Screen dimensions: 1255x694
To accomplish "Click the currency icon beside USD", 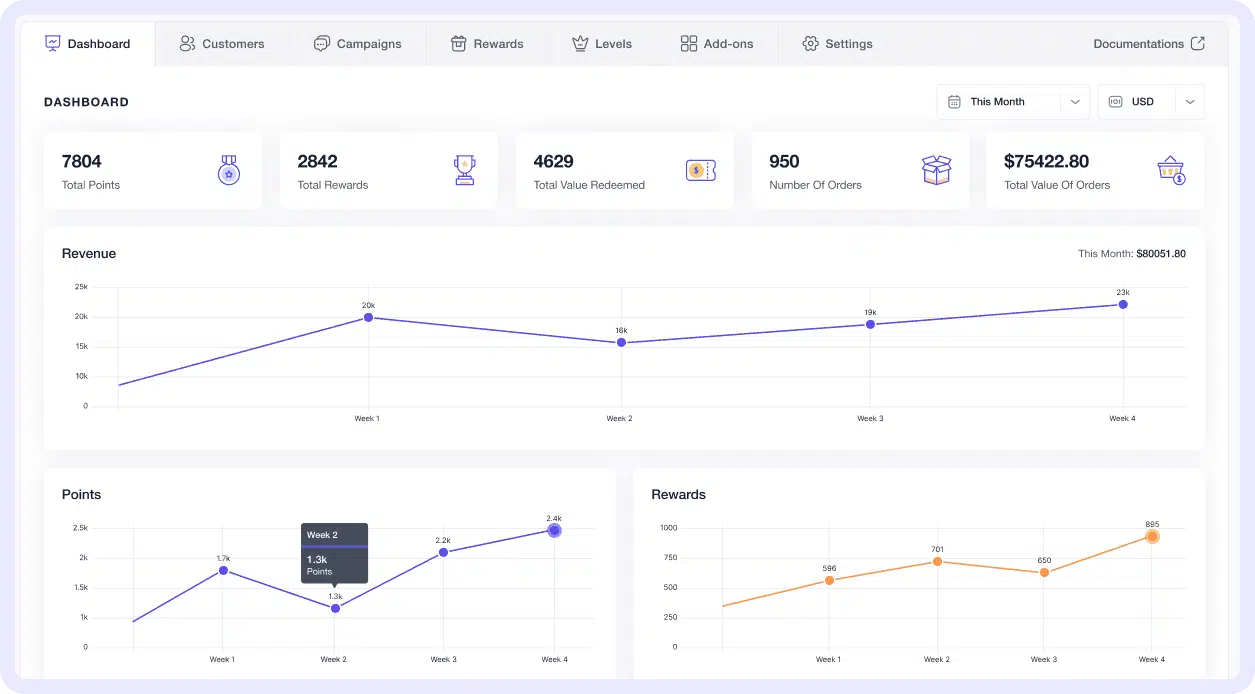I will click(1116, 102).
